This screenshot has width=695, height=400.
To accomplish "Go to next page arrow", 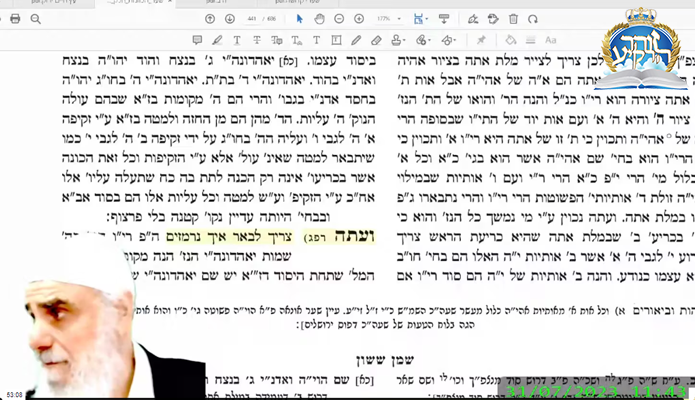I will (x=228, y=19).
